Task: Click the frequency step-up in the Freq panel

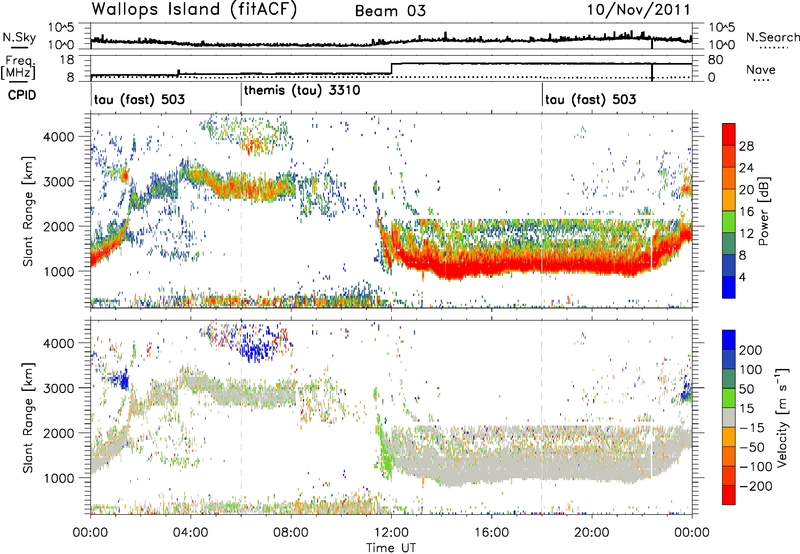Action: pyautogui.click(x=391, y=69)
